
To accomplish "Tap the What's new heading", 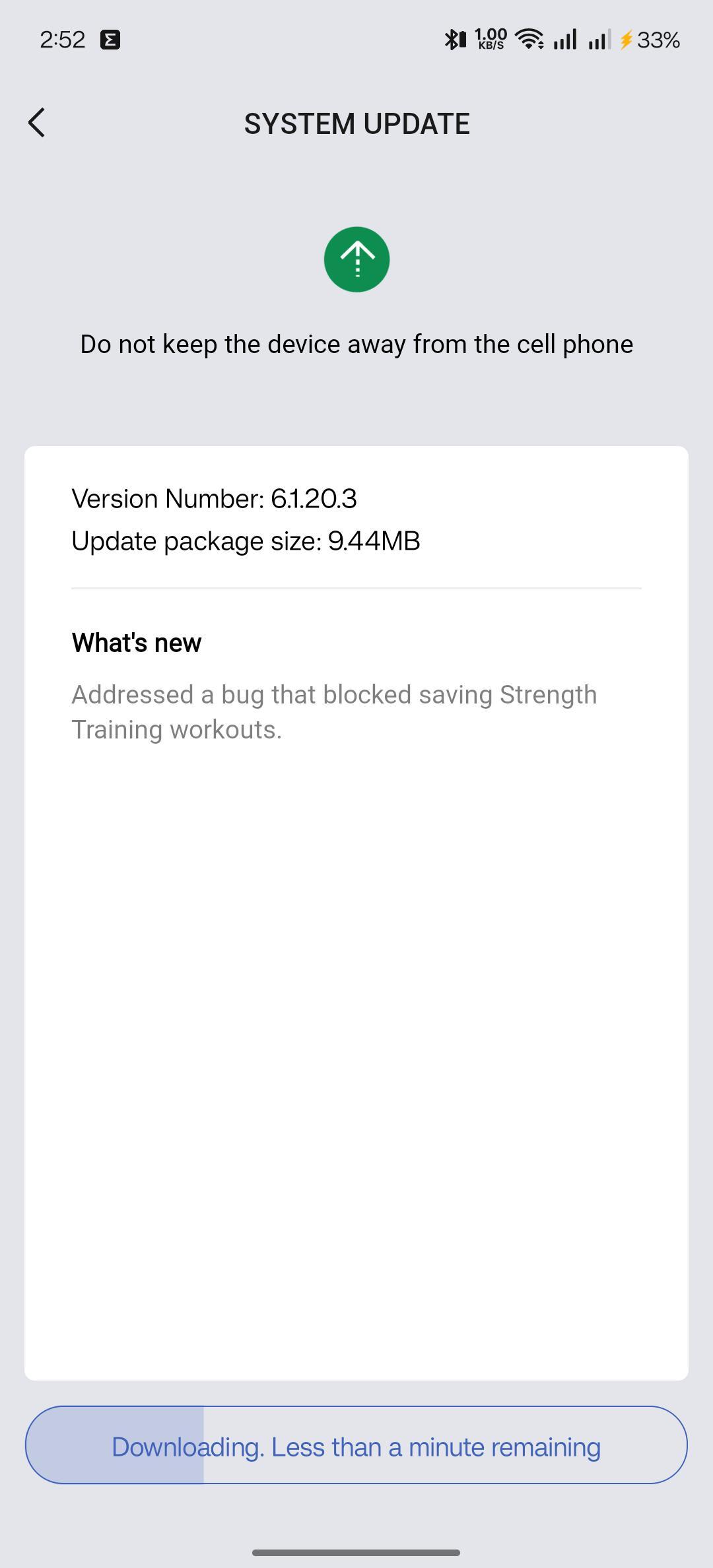I will (x=137, y=643).
